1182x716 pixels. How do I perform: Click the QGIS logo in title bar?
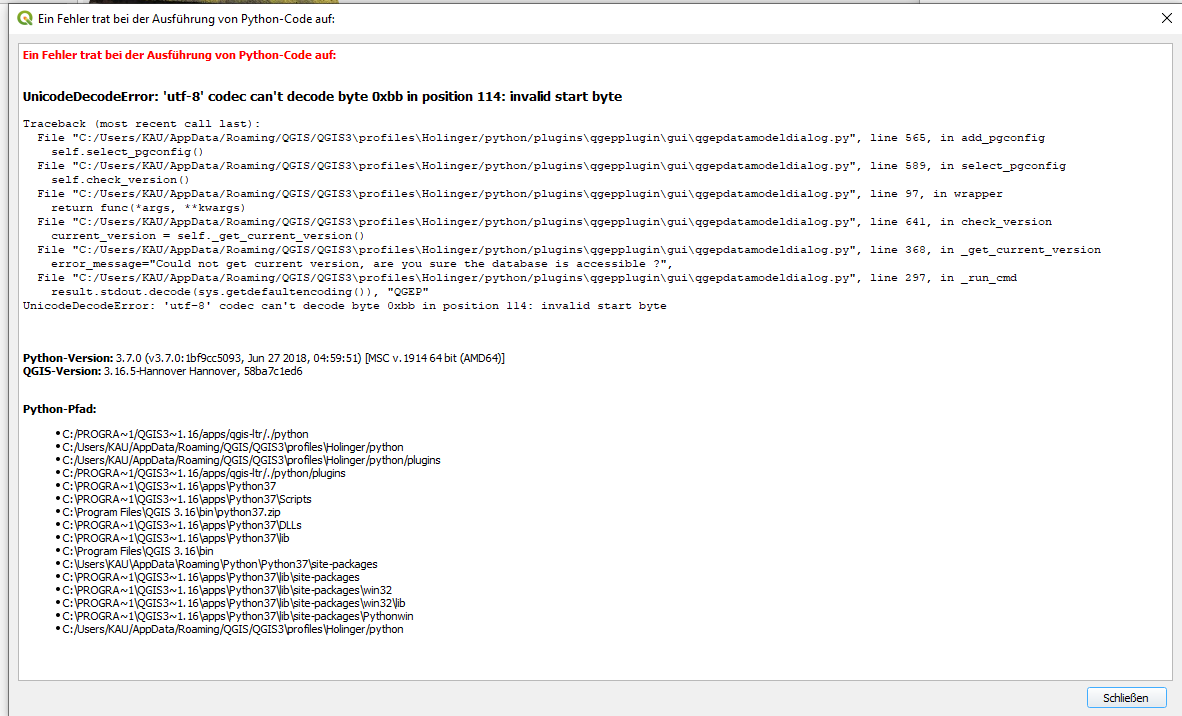point(25,18)
